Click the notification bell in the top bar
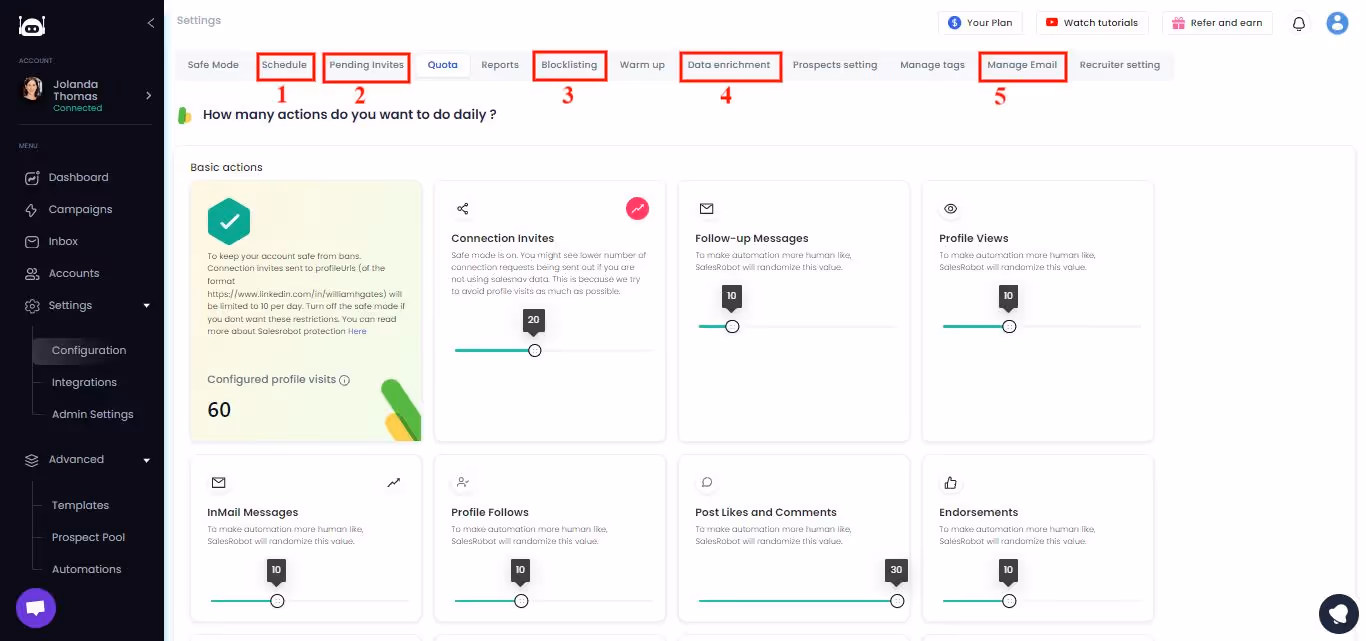 point(1298,22)
